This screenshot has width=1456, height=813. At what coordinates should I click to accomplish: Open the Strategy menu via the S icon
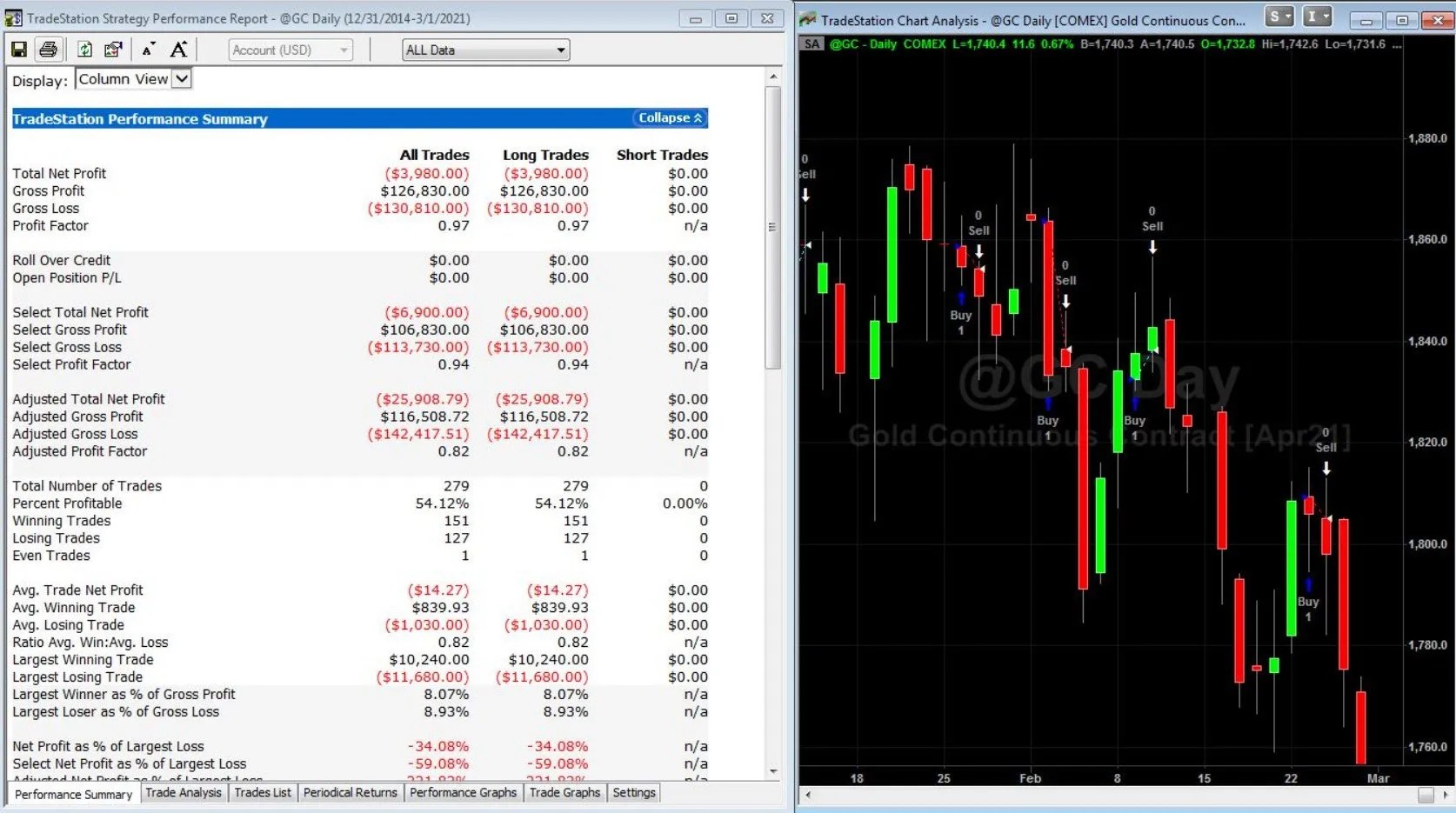(x=1273, y=16)
